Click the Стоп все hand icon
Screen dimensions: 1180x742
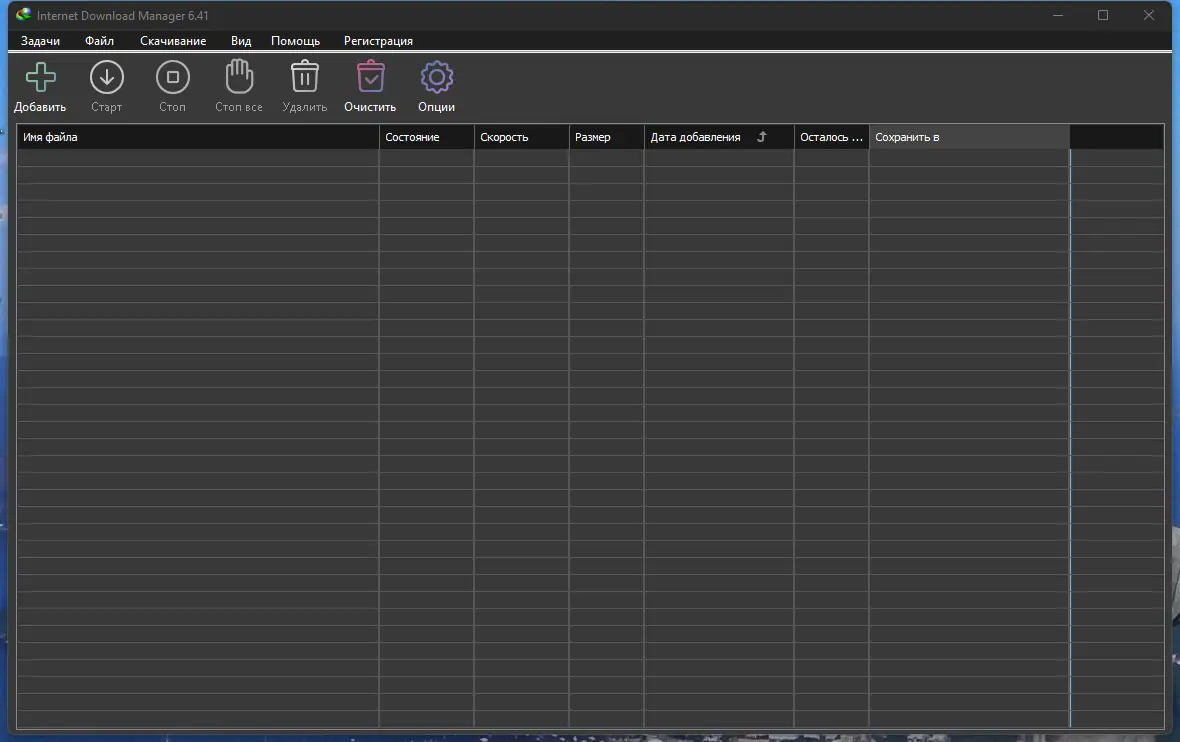click(x=239, y=76)
